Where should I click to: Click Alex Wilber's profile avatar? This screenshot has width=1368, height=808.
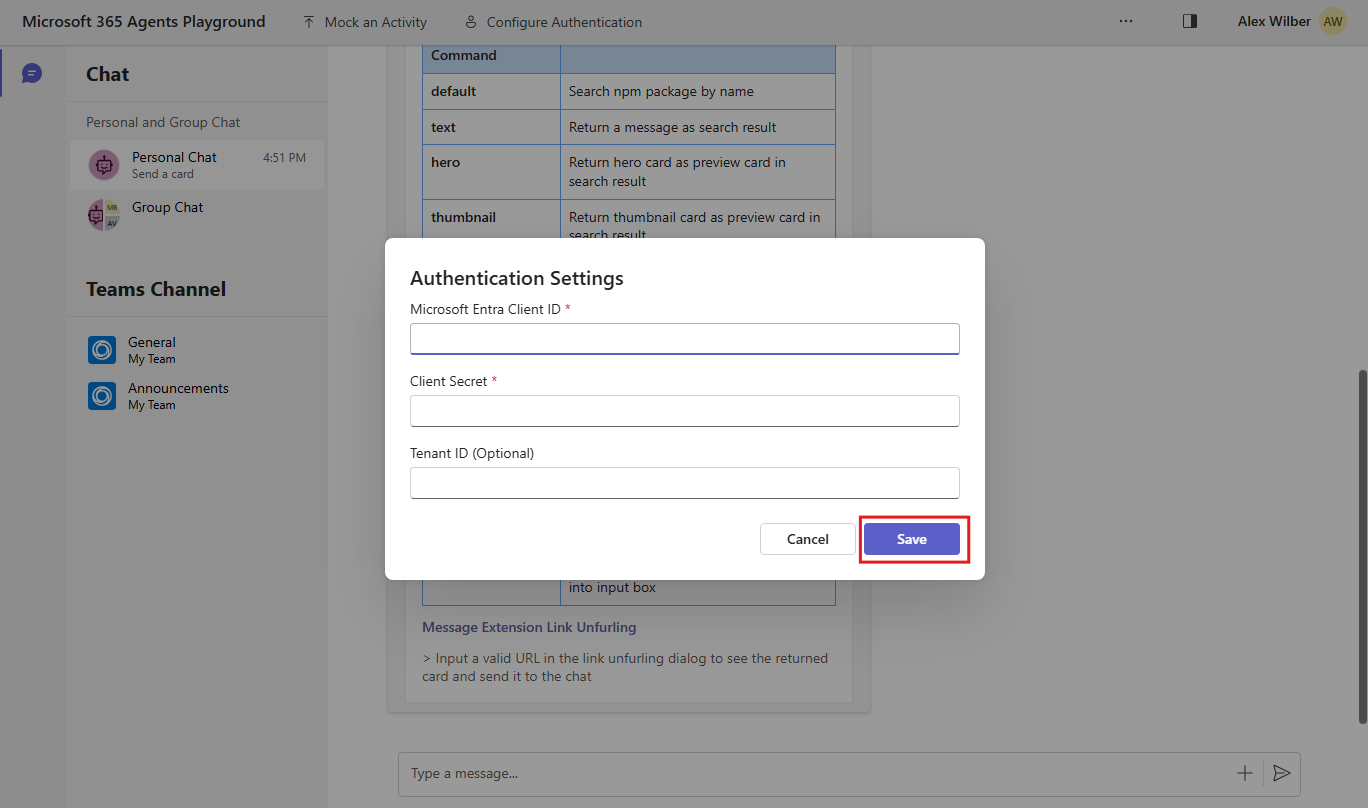(x=1332, y=20)
